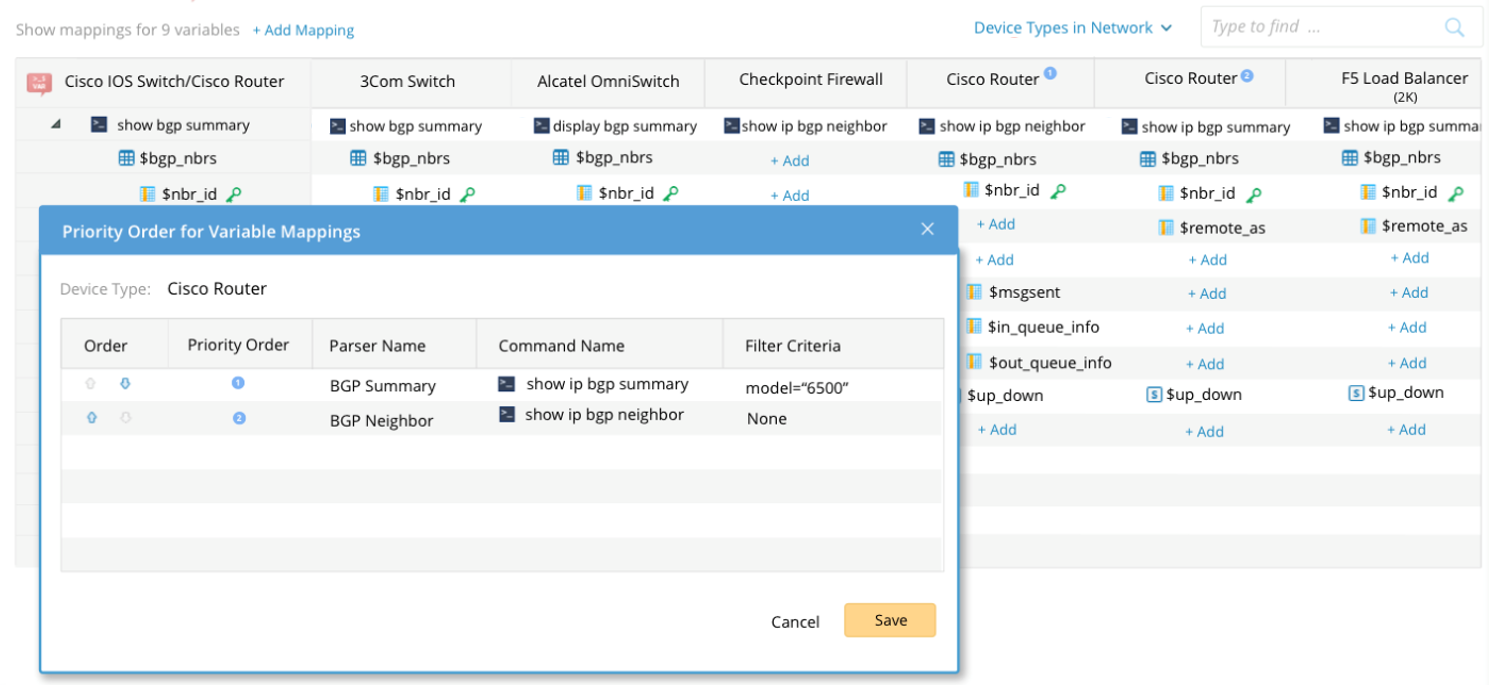The width and height of the screenshot is (1489, 685).
Task: Click the green key icon in 3Com Switch column
Action: point(467,194)
